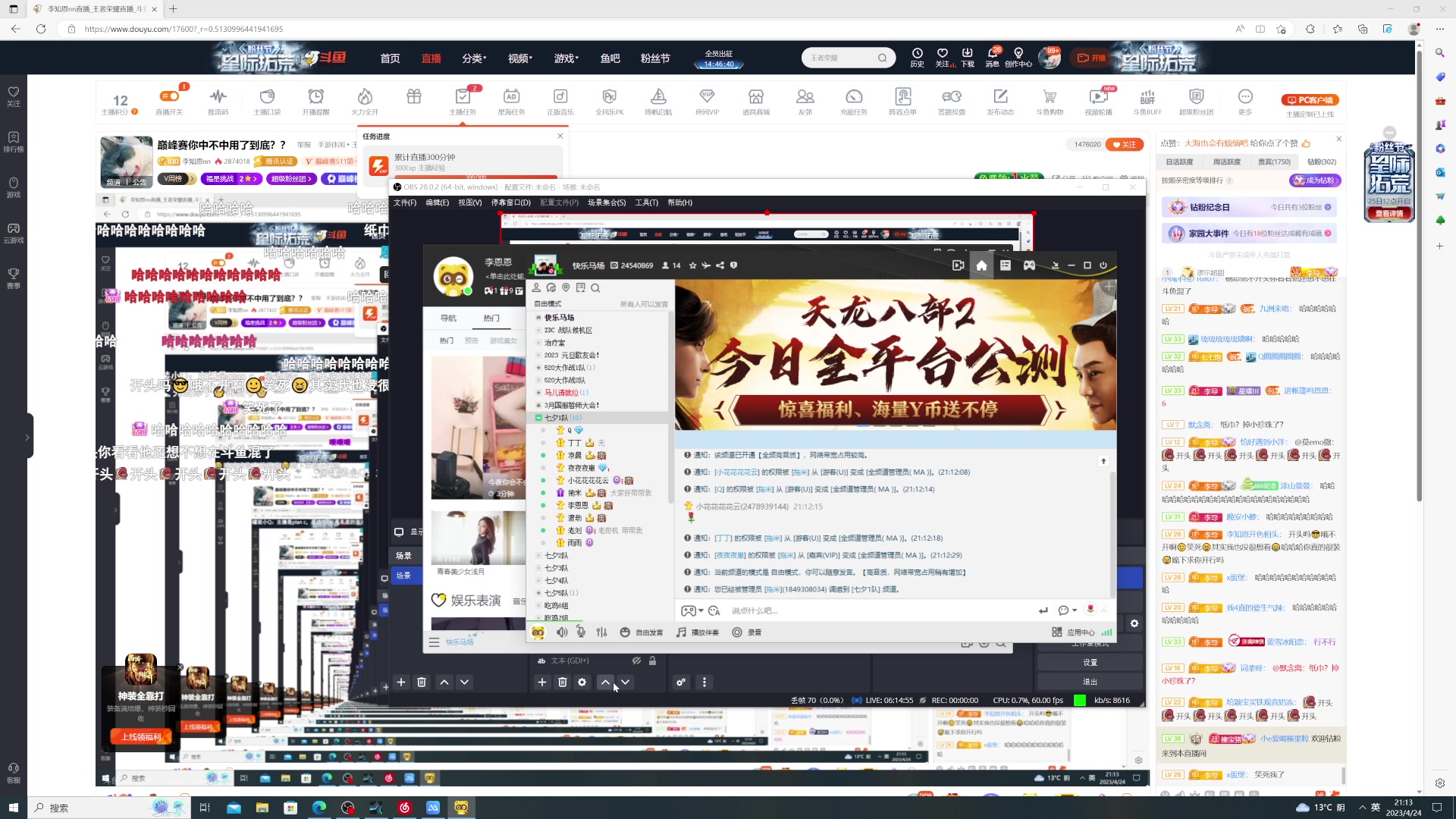The image size is (1456, 819).
Task: Click the 应用中心 app center button
Action: pyautogui.click(x=1073, y=632)
